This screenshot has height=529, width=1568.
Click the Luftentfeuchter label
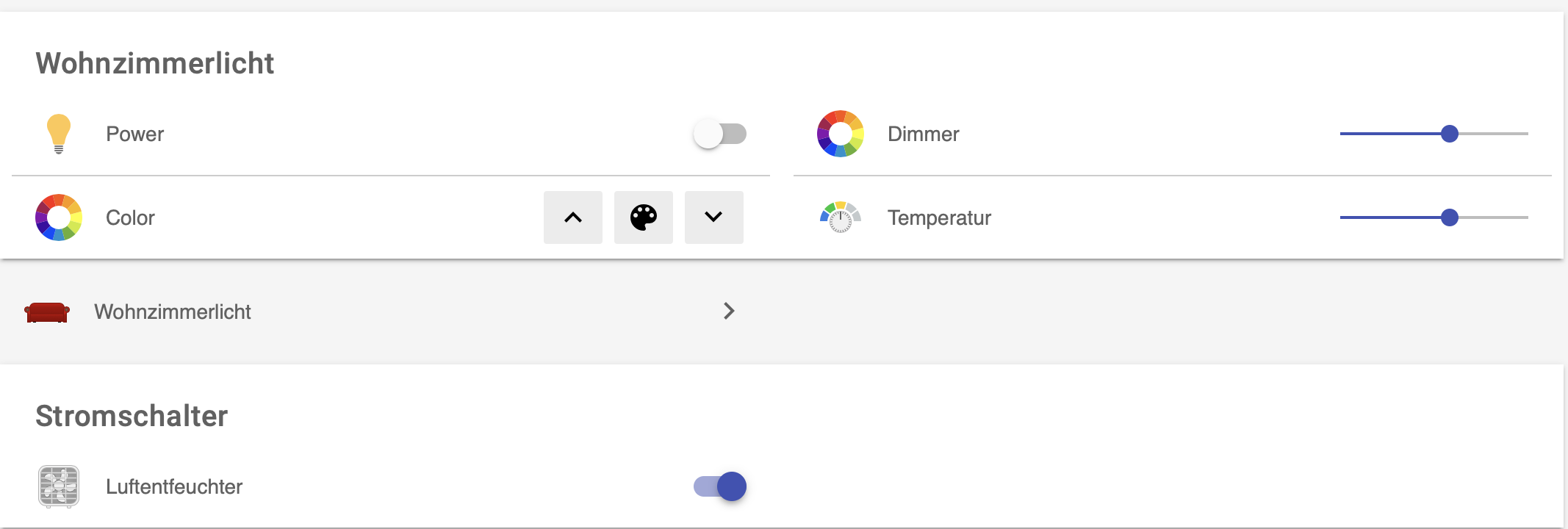click(x=174, y=486)
